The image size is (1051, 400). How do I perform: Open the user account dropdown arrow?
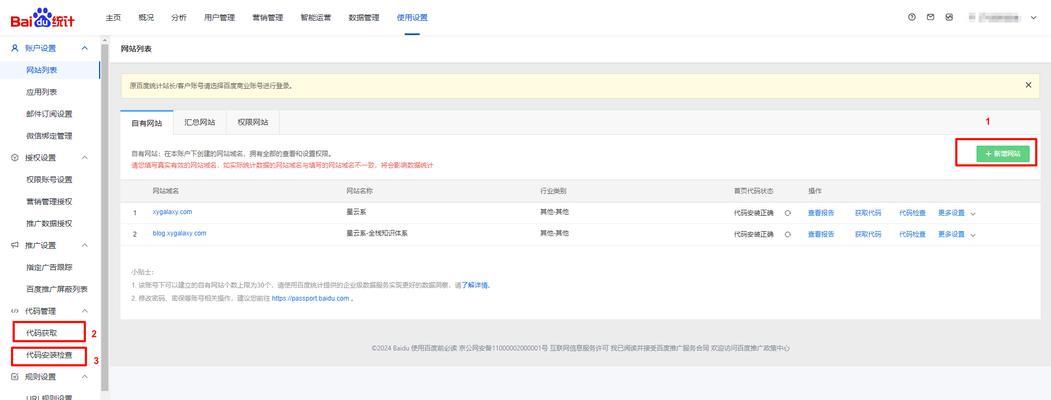click(1034, 18)
